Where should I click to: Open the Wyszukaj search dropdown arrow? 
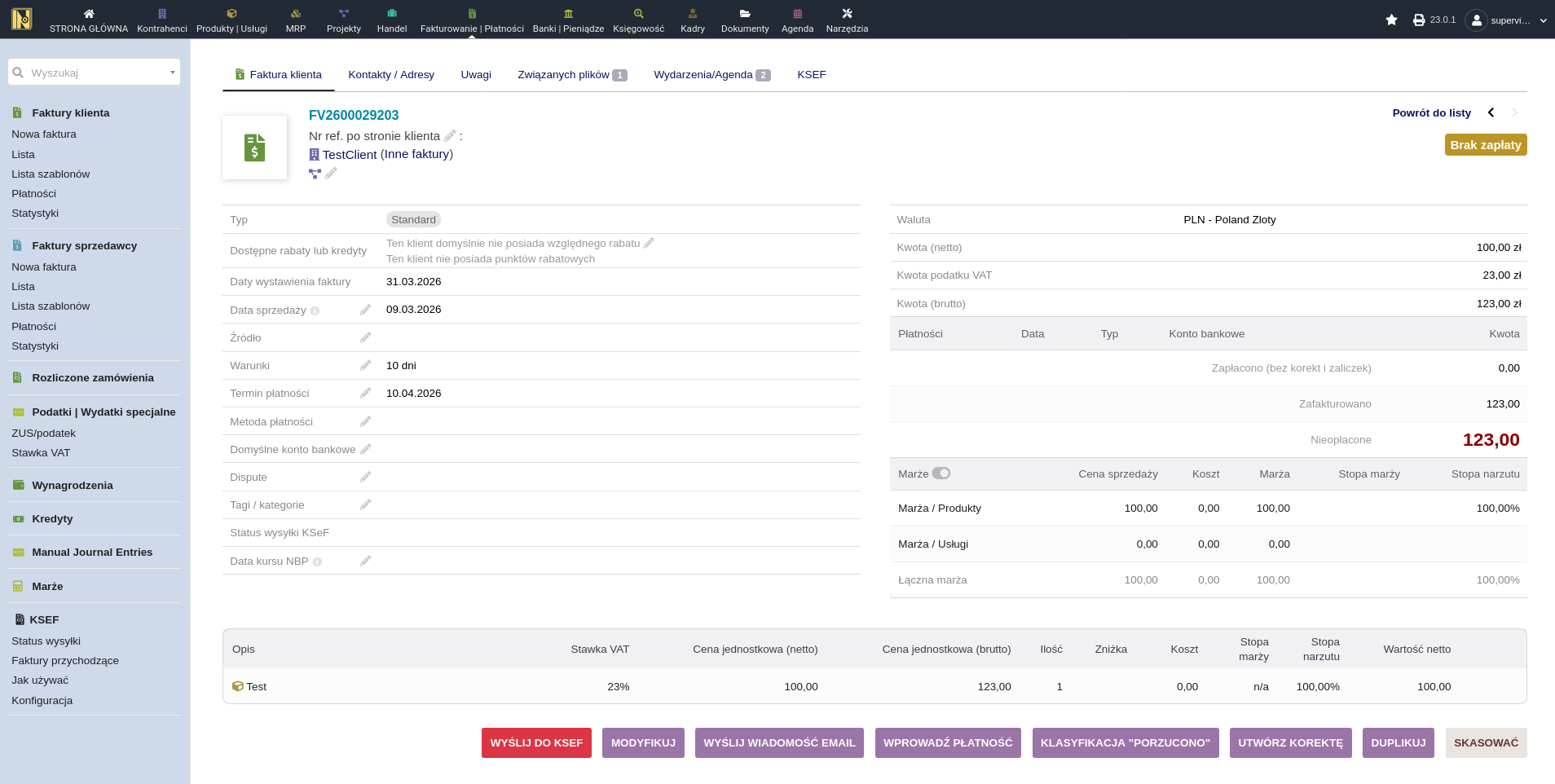pos(172,73)
